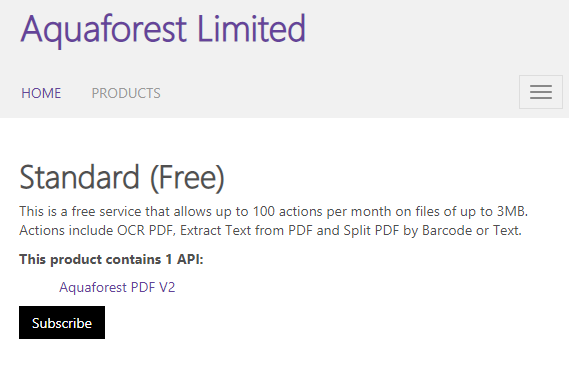
Task: Hit the black Subscribe button
Action: point(62,322)
